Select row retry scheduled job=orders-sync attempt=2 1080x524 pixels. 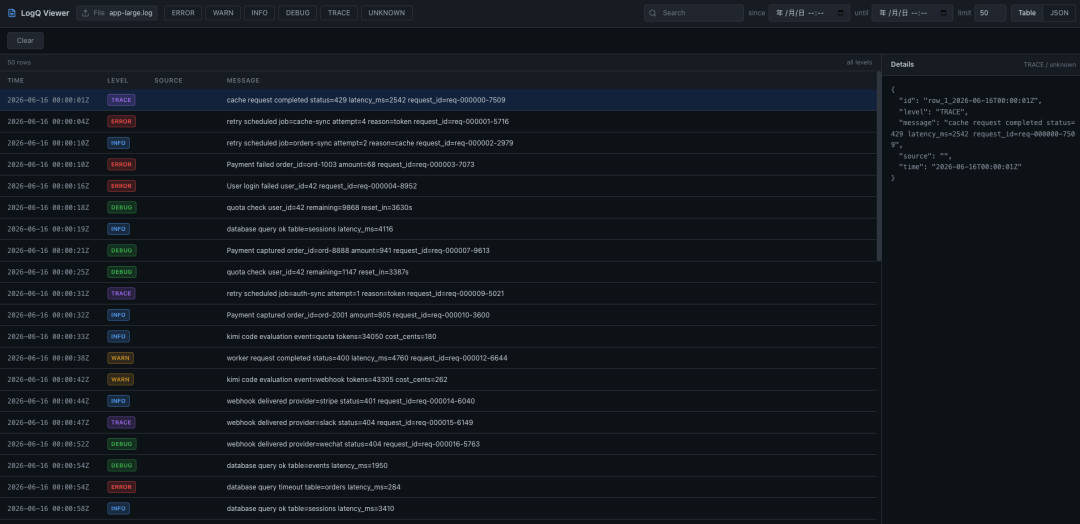point(438,143)
